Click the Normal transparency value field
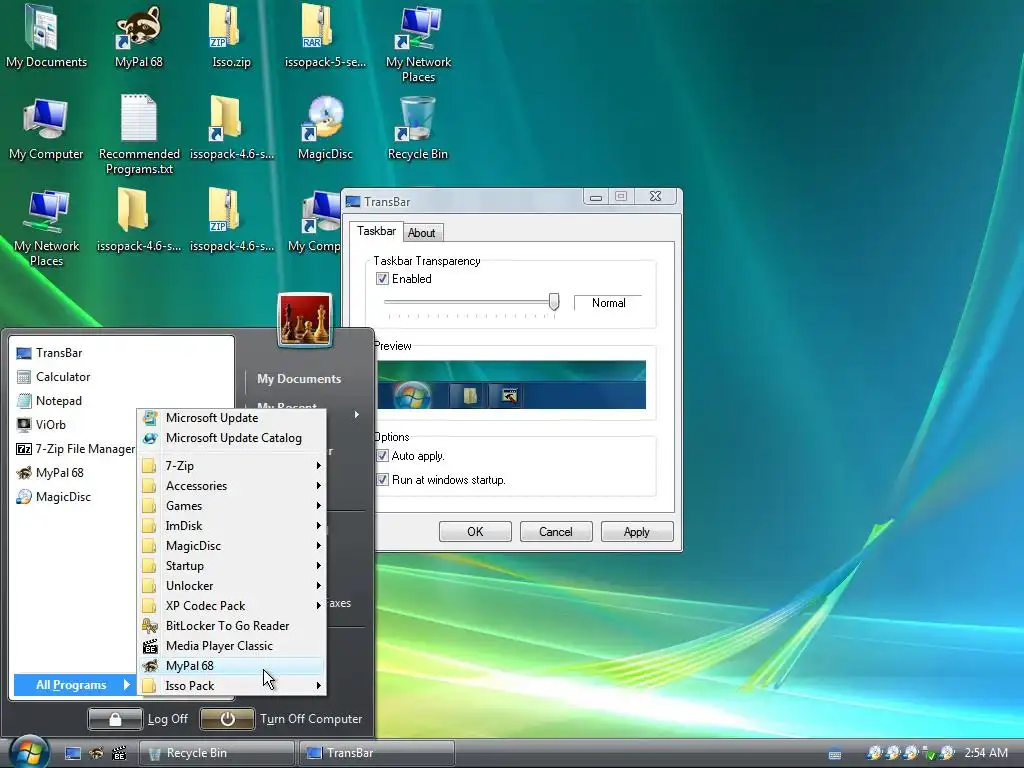Image resolution: width=1024 pixels, height=768 pixels. (x=608, y=303)
